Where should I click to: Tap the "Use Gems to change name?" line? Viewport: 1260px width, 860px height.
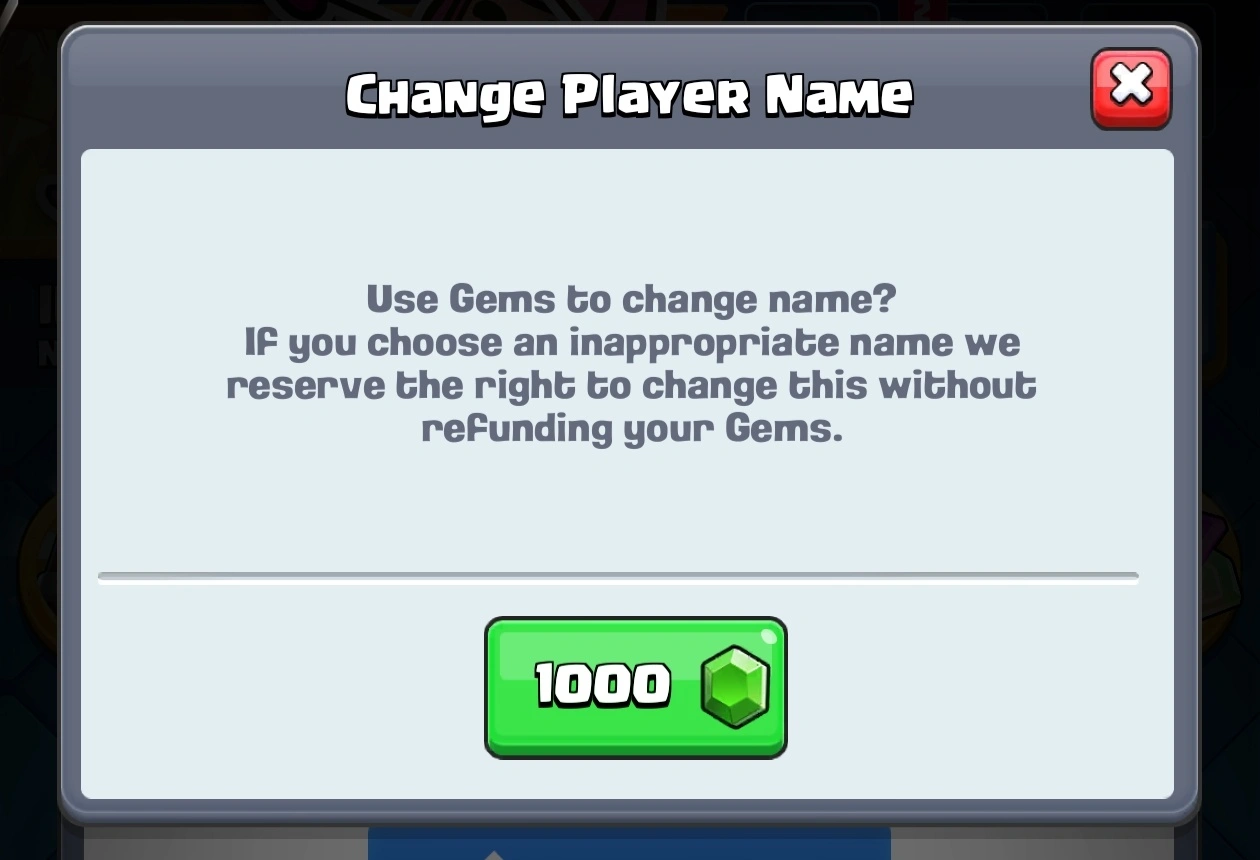[x=631, y=299]
